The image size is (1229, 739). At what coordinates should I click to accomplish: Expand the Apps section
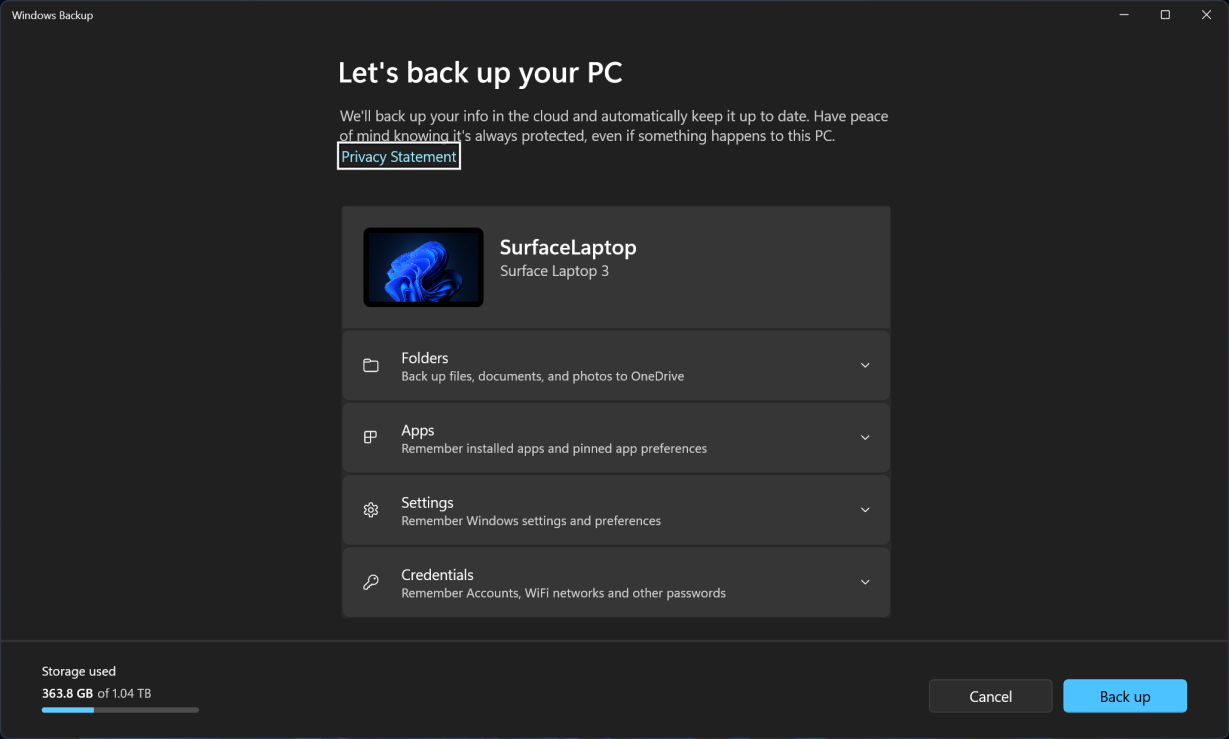[x=865, y=437]
